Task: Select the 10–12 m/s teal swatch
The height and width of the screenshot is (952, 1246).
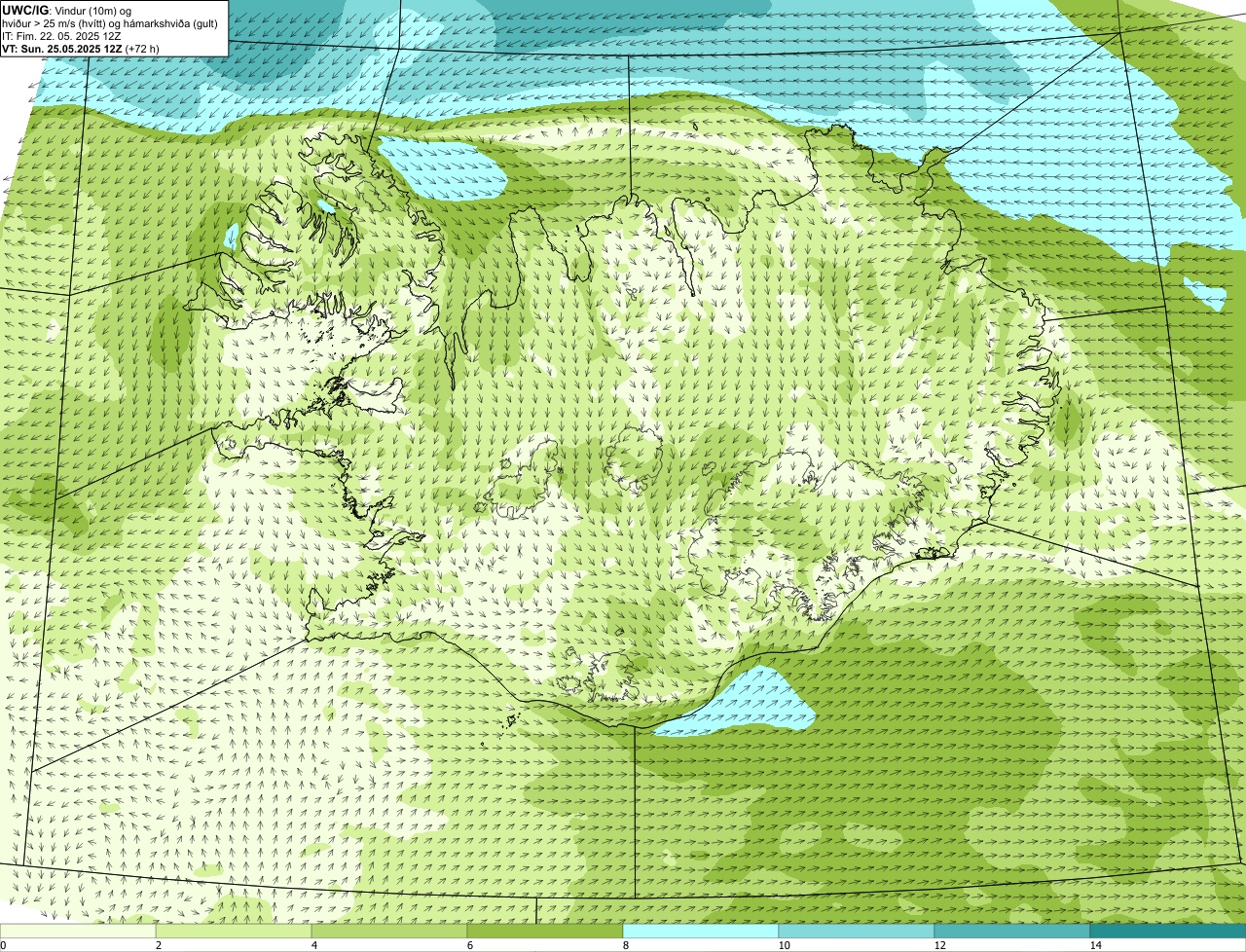Action: (857, 931)
